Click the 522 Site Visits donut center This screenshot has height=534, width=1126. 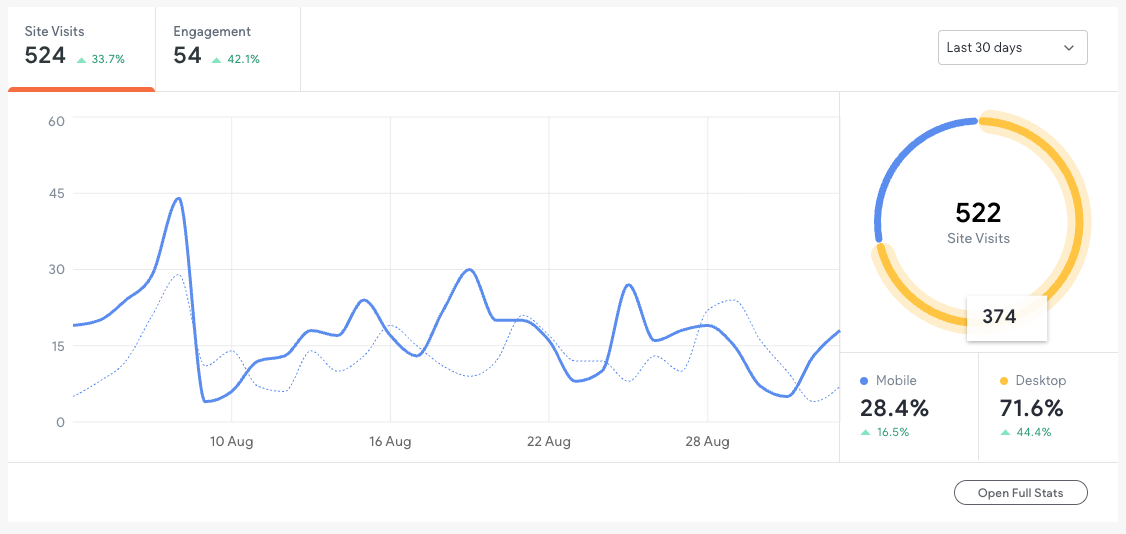(978, 222)
